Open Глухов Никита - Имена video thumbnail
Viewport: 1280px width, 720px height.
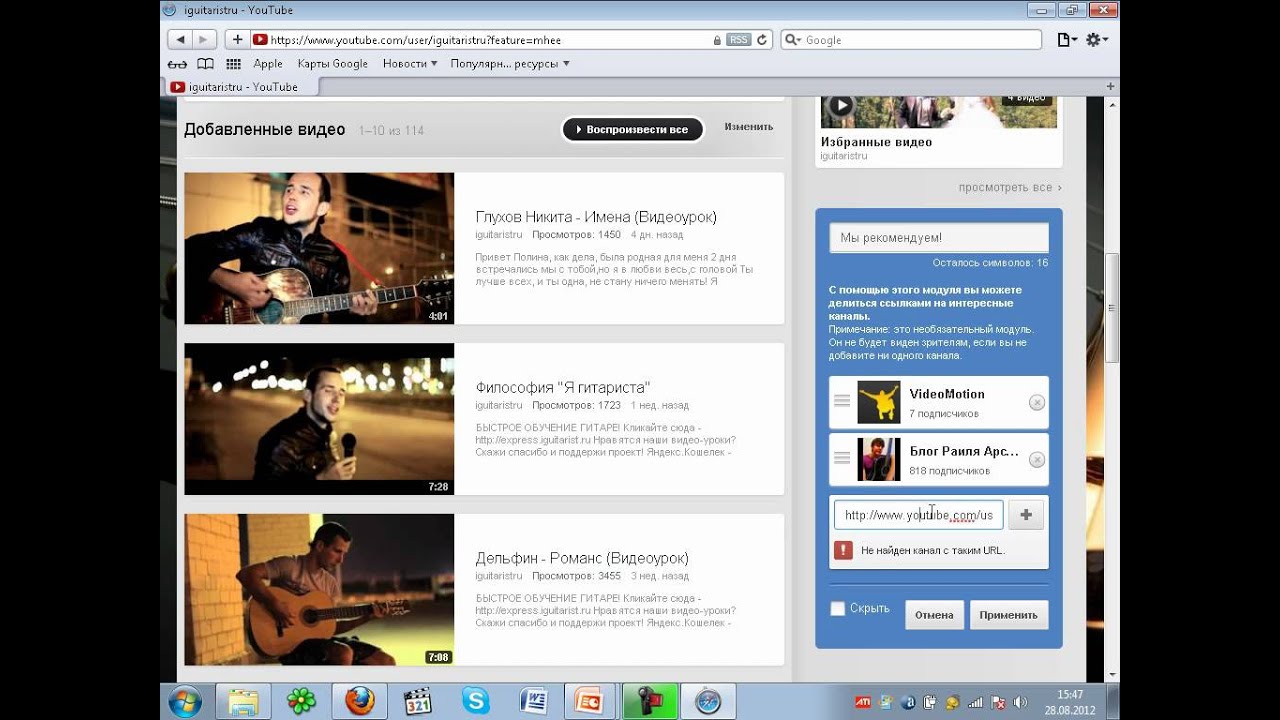[x=319, y=248]
